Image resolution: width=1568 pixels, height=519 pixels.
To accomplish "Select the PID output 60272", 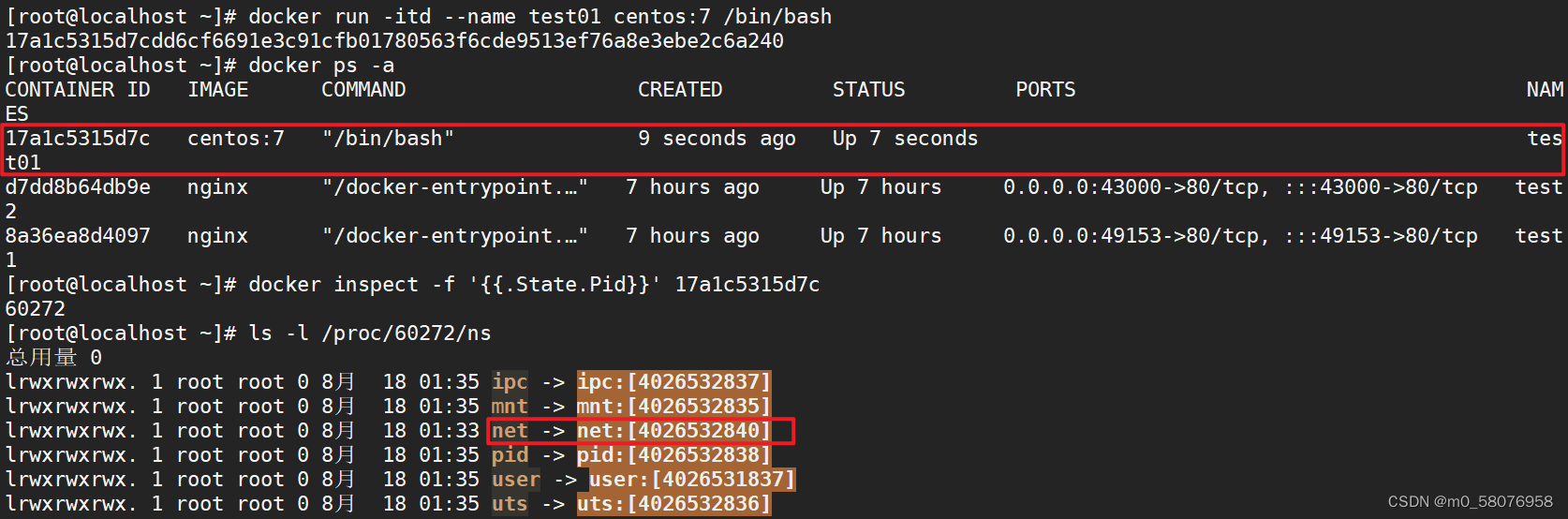I will [x=36, y=309].
